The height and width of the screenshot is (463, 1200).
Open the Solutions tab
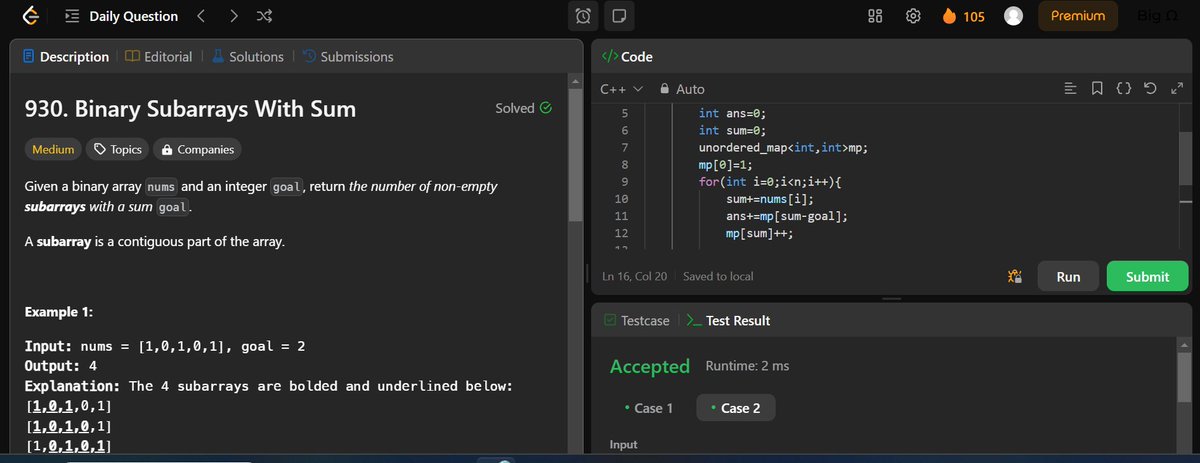pyautogui.click(x=247, y=57)
